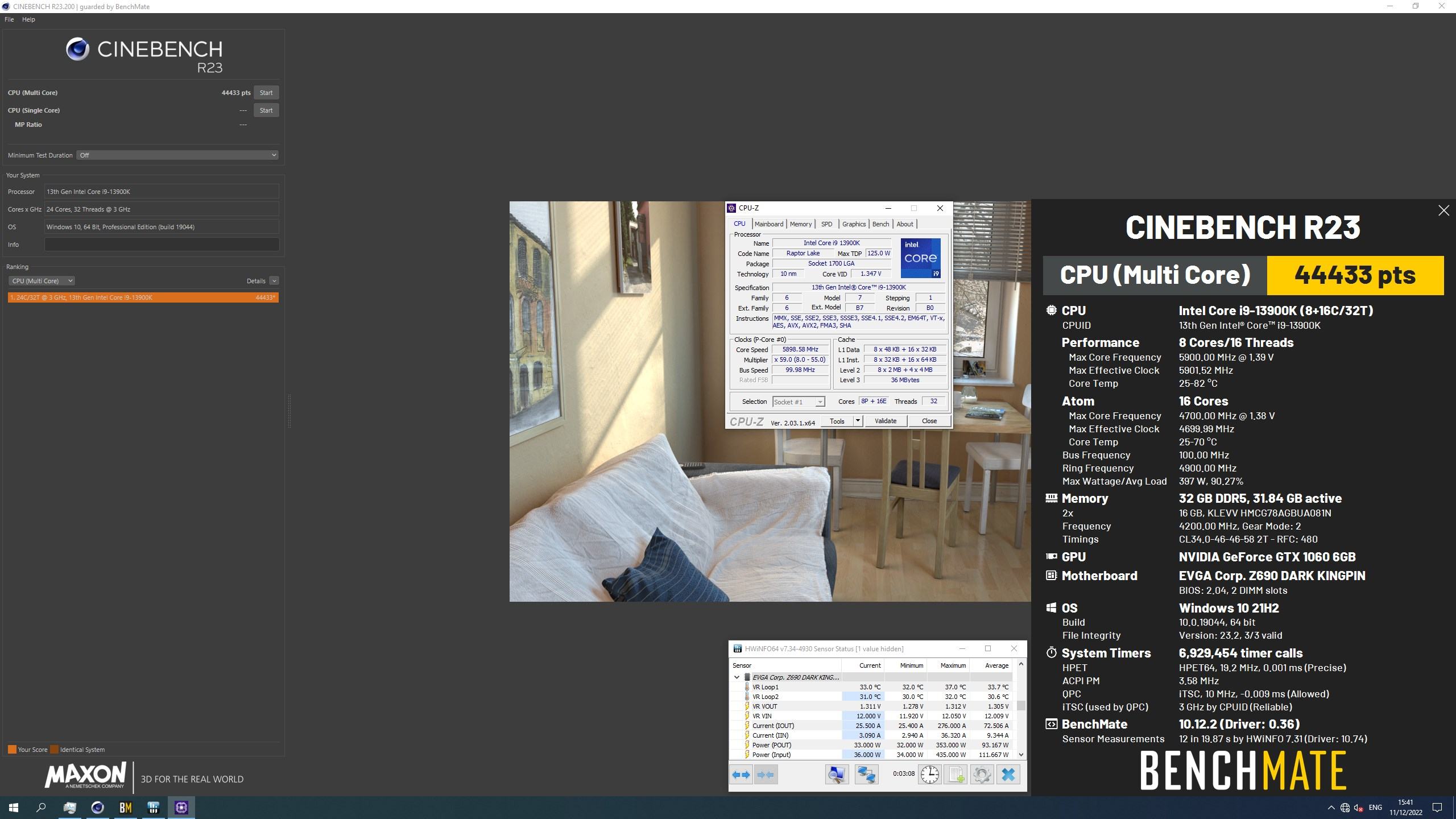Image resolution: width=1456 pixels, height=819 pixels.
Task: Open HWiNFO system summary magnifier icon
Action: (x=837, y=775)
